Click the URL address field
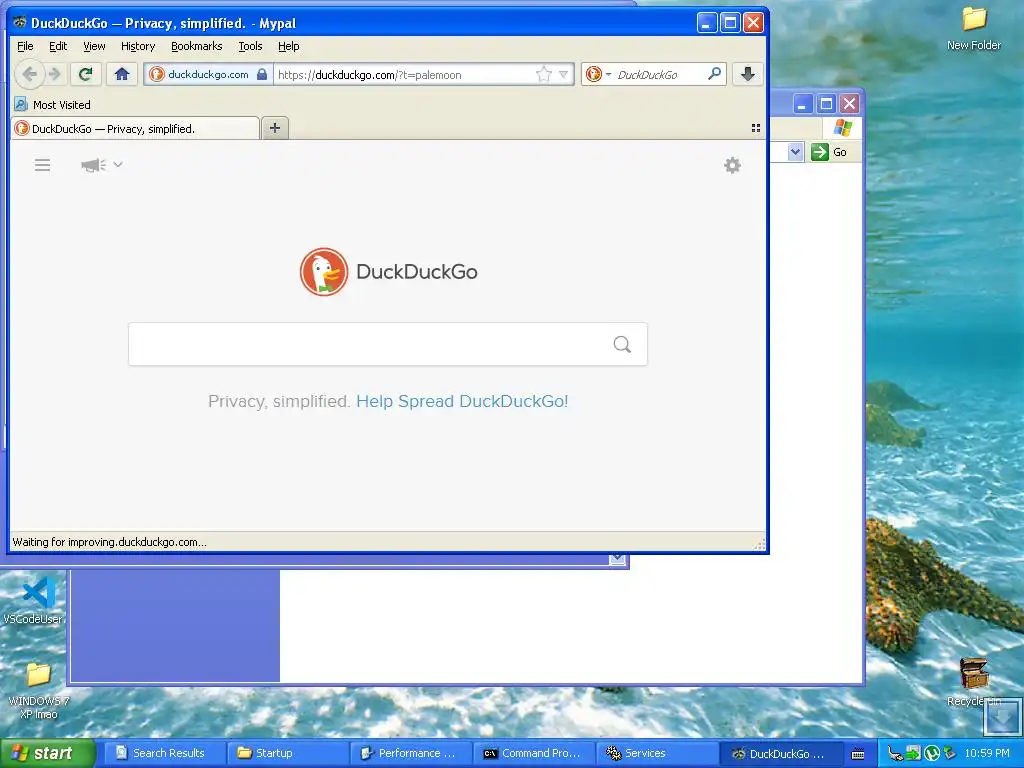Image resolution: width=1024 pixels, height=768 pixels. 404,74
